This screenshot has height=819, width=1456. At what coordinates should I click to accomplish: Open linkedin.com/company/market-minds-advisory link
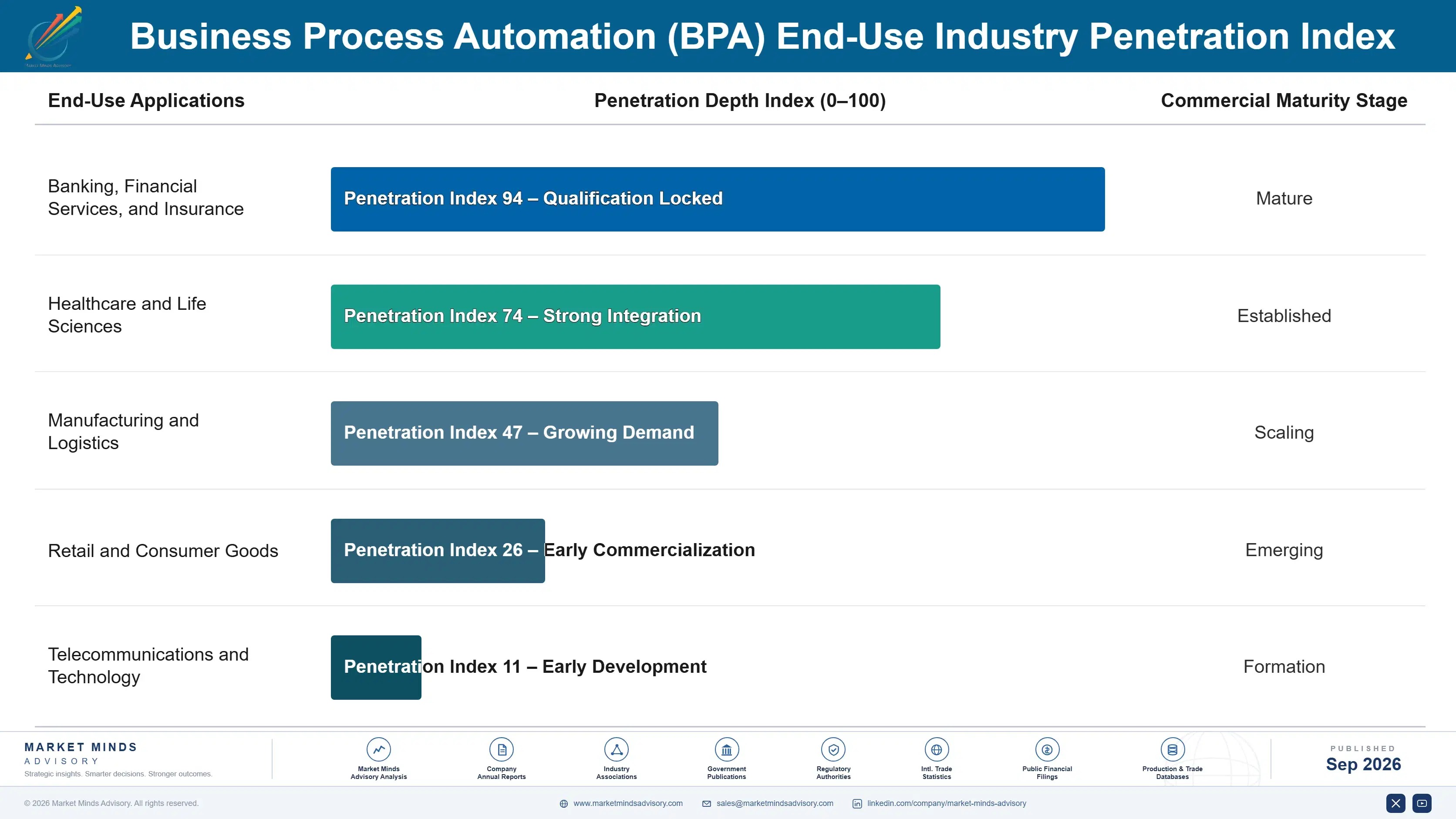coord(947,803)
